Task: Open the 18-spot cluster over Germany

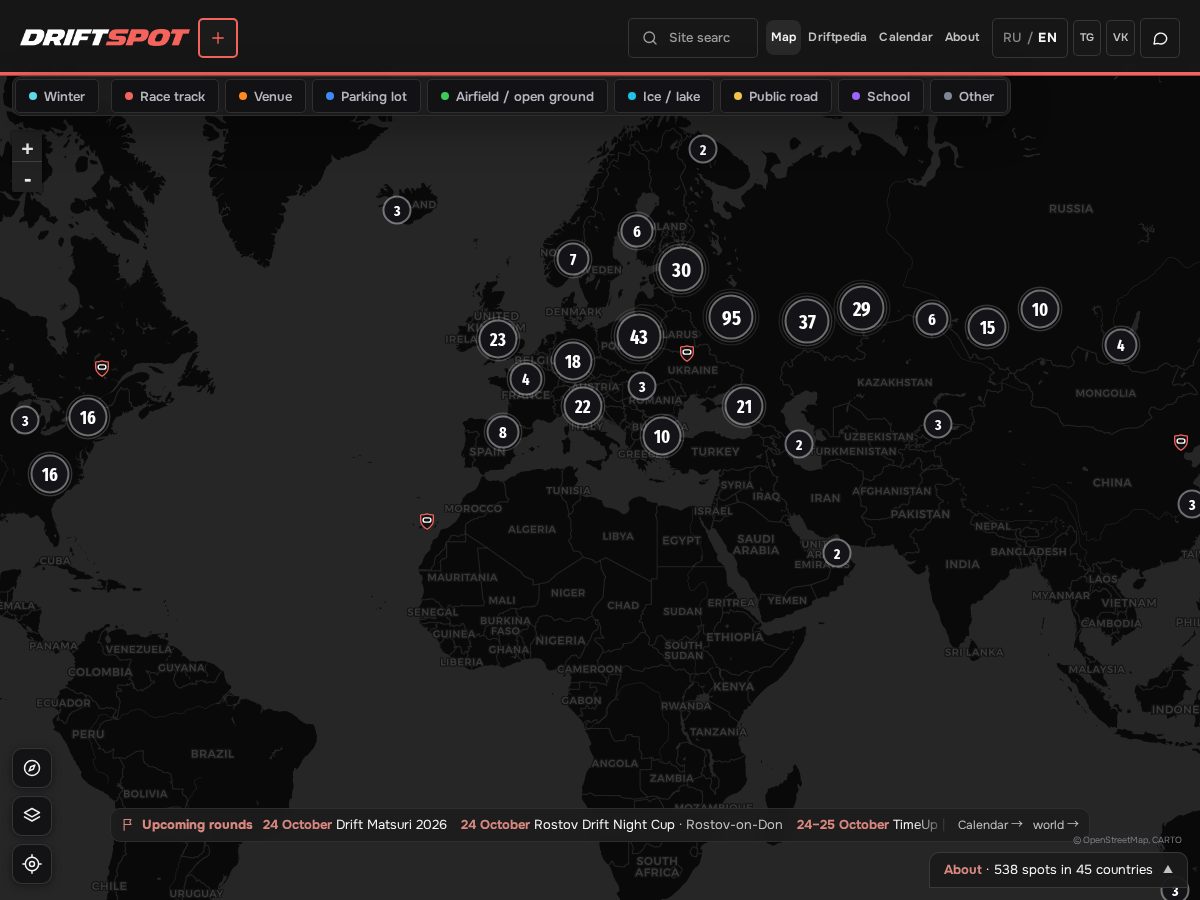Action: [x=573, y=362]
